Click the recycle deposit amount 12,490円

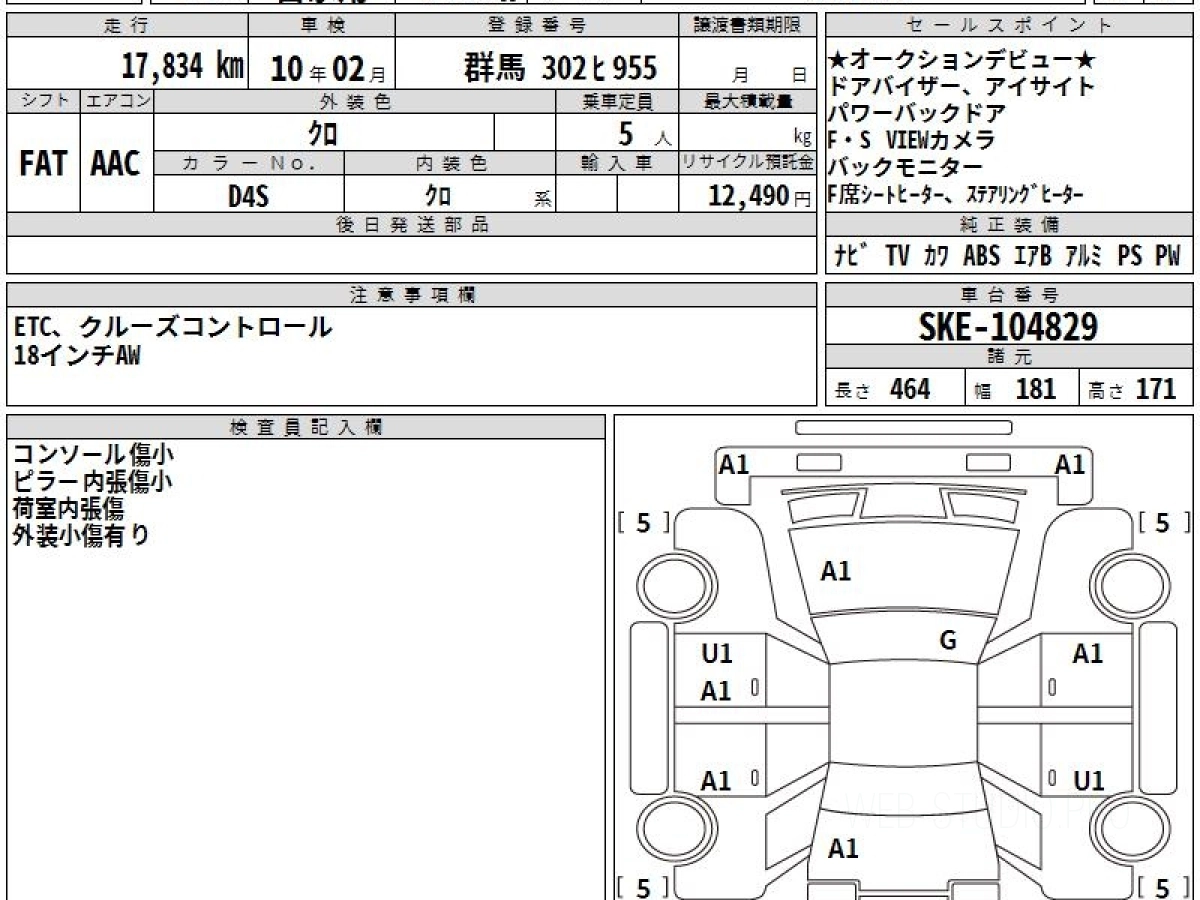point(746,196)
